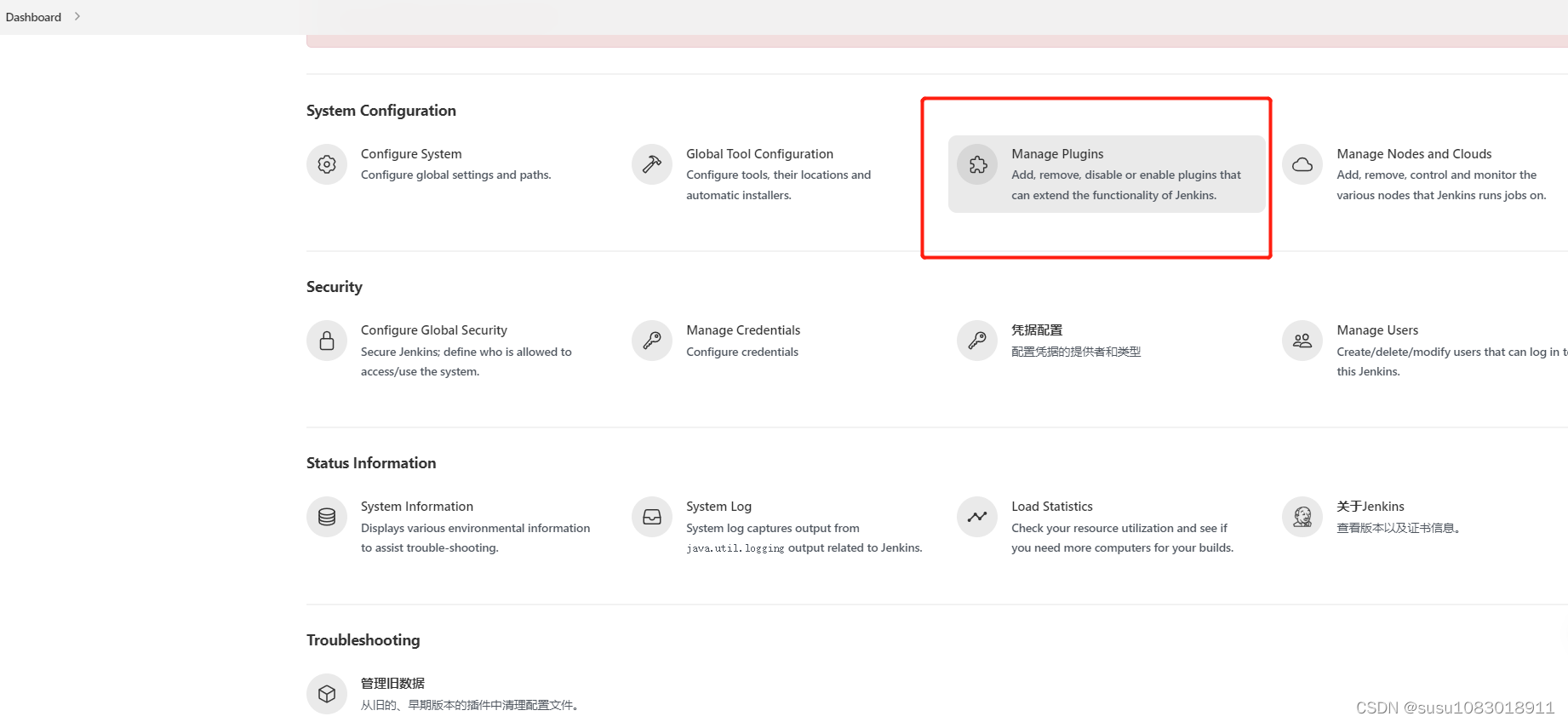Open Manage Credentials title link
1568x722 pixels.
[743, 330]
